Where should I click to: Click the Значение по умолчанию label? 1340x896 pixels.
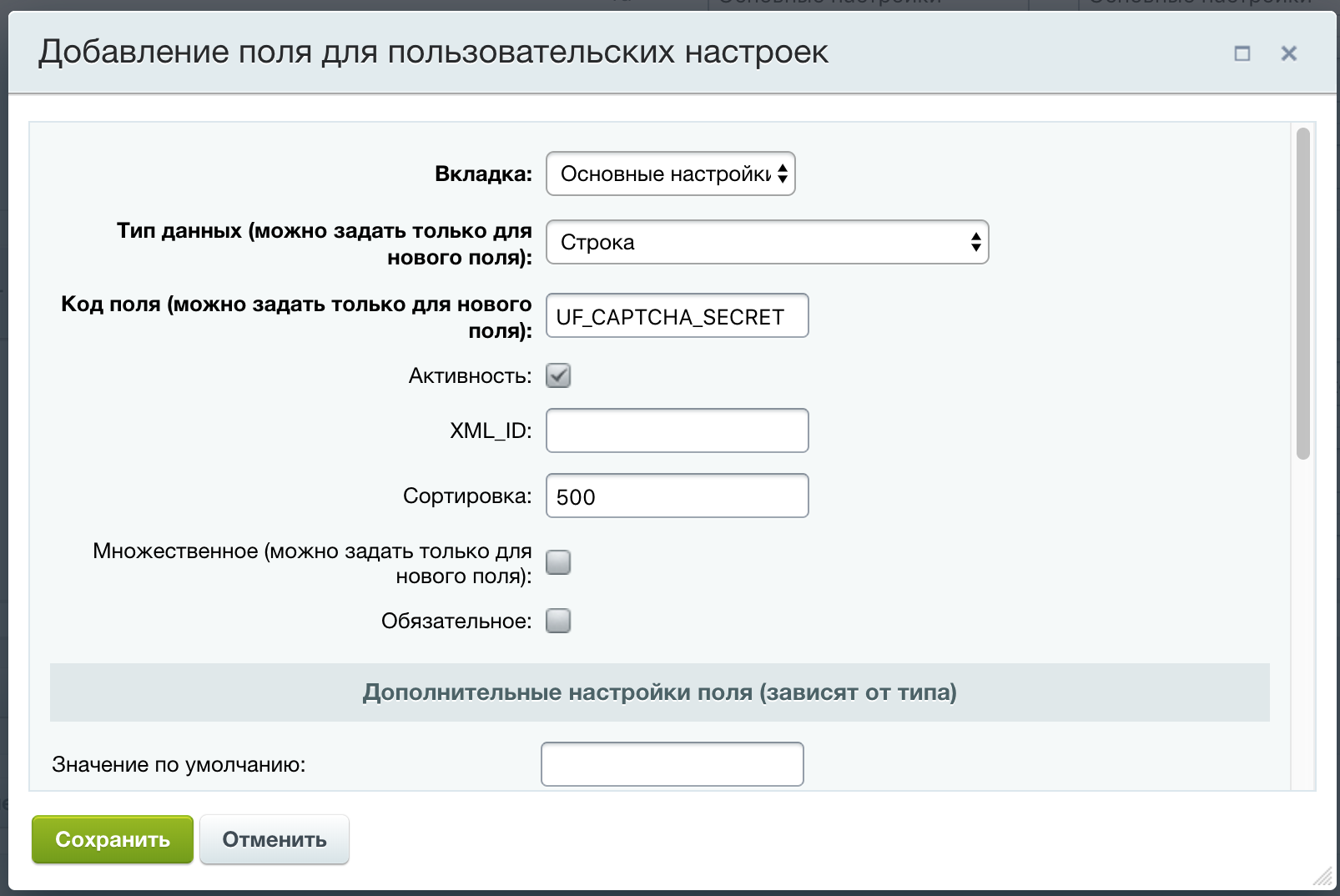point(179,765)
